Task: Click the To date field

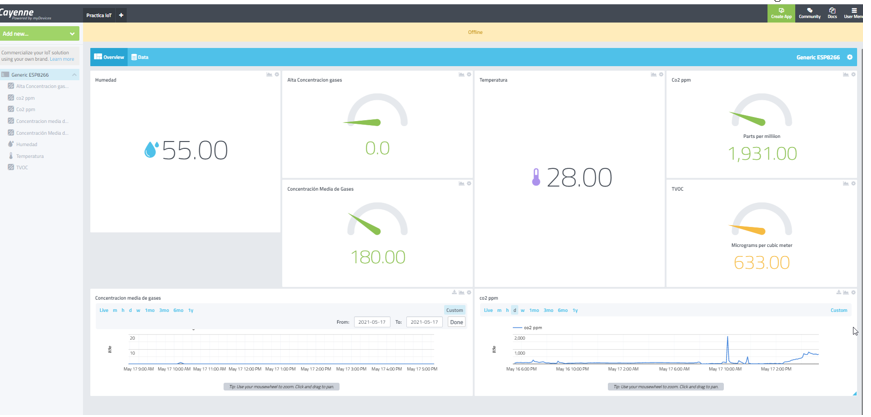Action: 424,322
